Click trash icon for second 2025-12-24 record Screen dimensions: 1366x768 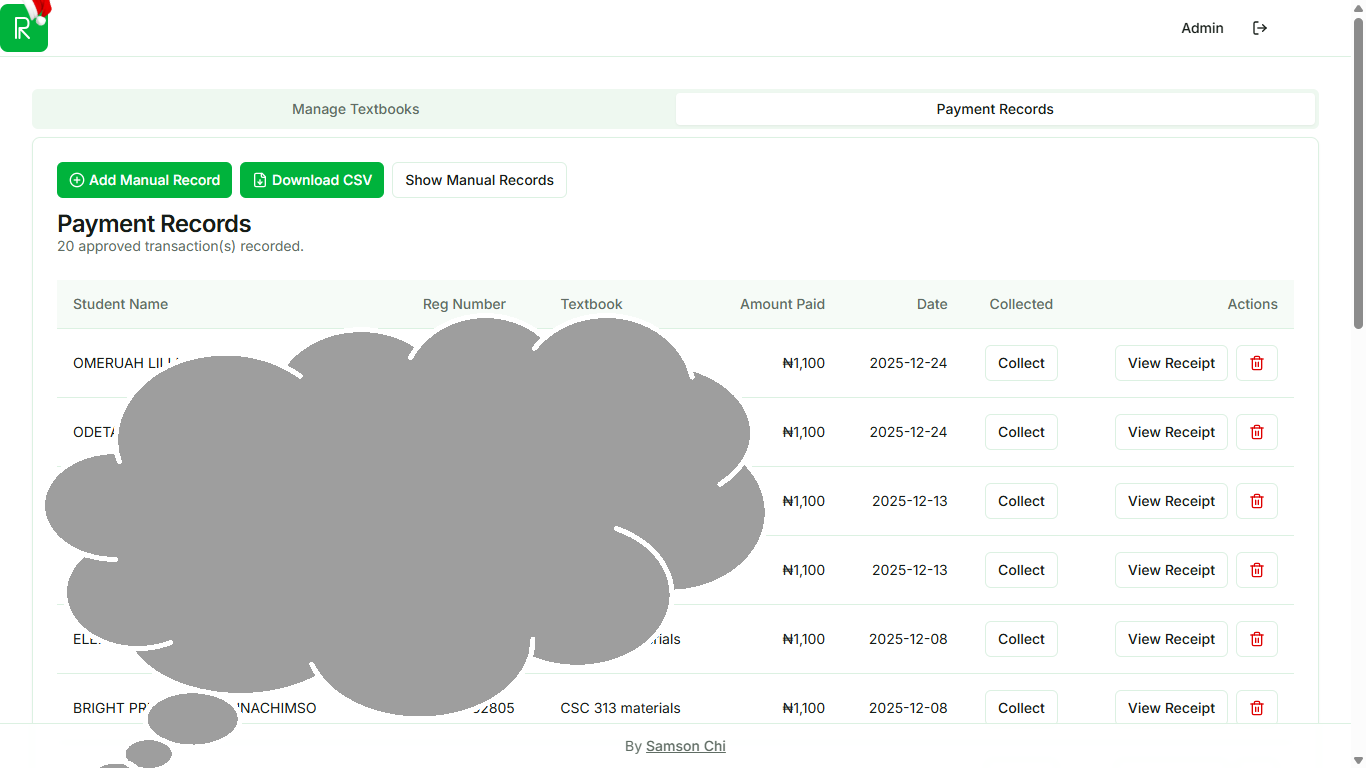pos(1257,432)
